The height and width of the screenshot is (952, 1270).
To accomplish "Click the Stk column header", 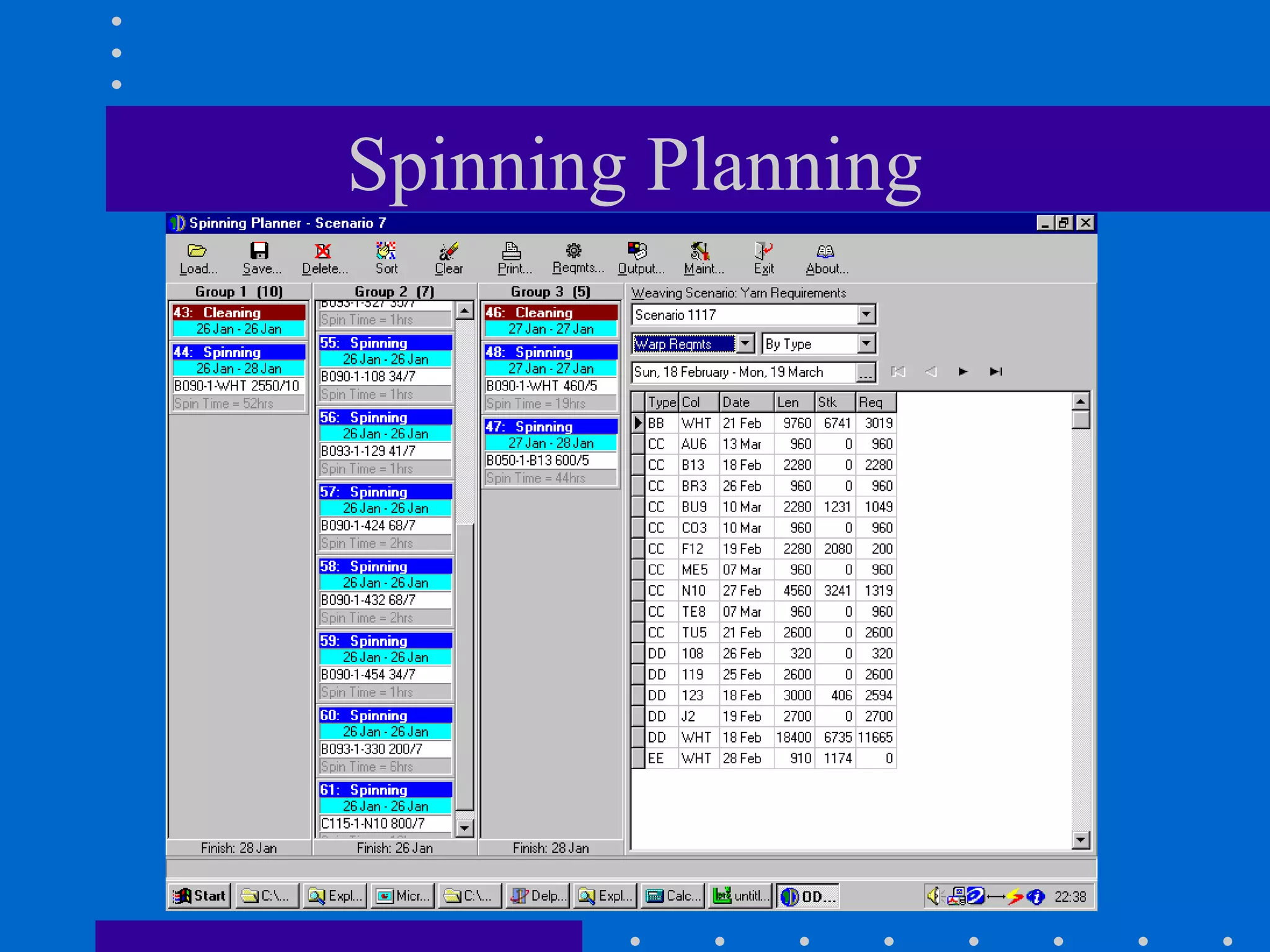I will pos(835,402).
